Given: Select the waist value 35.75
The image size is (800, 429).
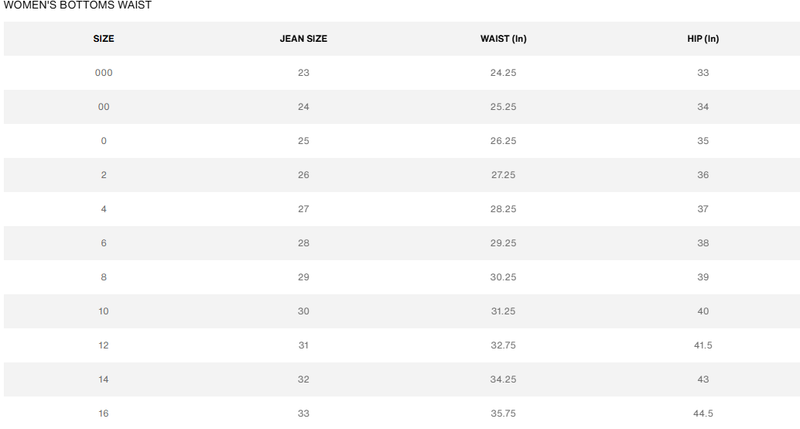Looking at the screenshot, I should [503, 413].
